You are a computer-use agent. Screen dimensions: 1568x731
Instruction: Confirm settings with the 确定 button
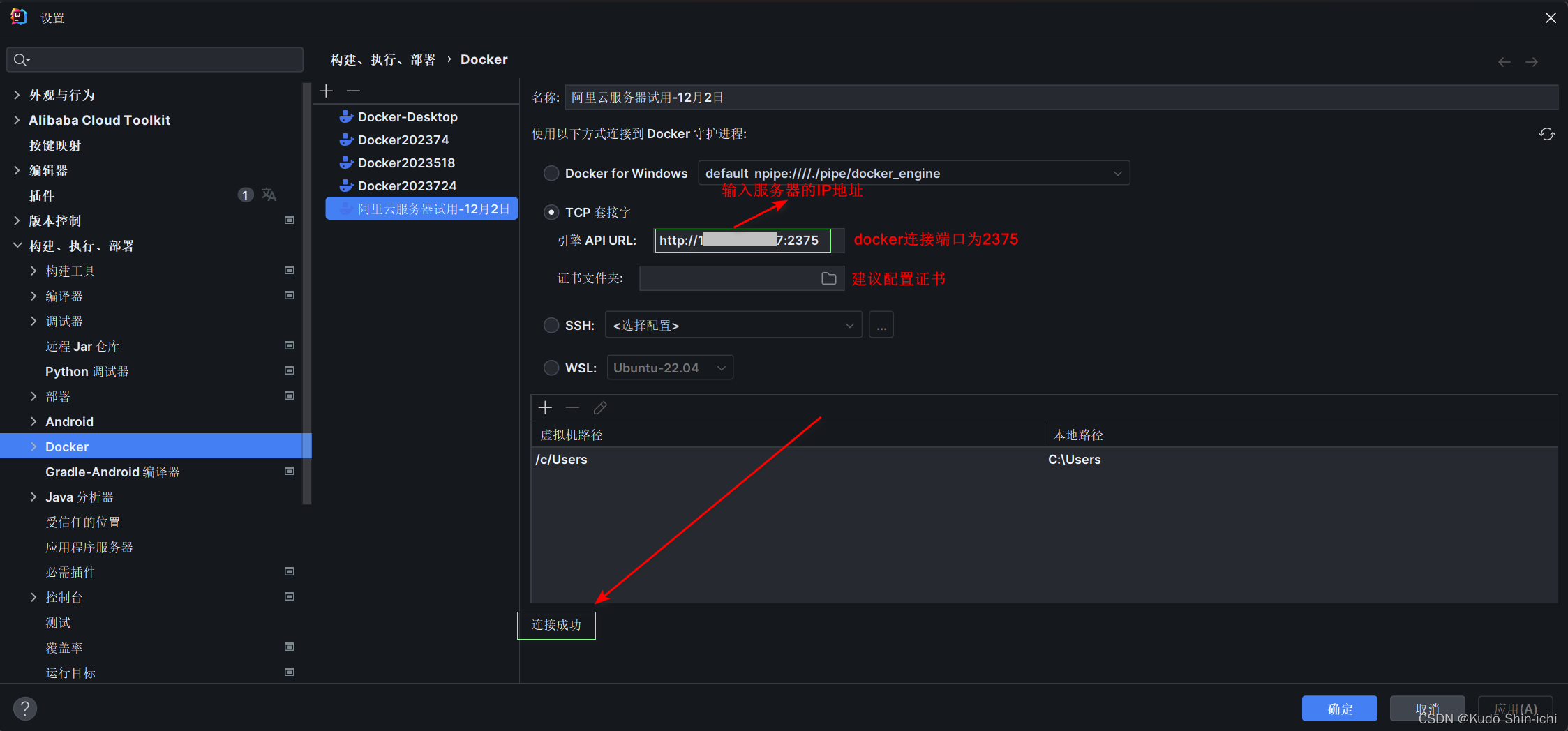click(1338, 708)
